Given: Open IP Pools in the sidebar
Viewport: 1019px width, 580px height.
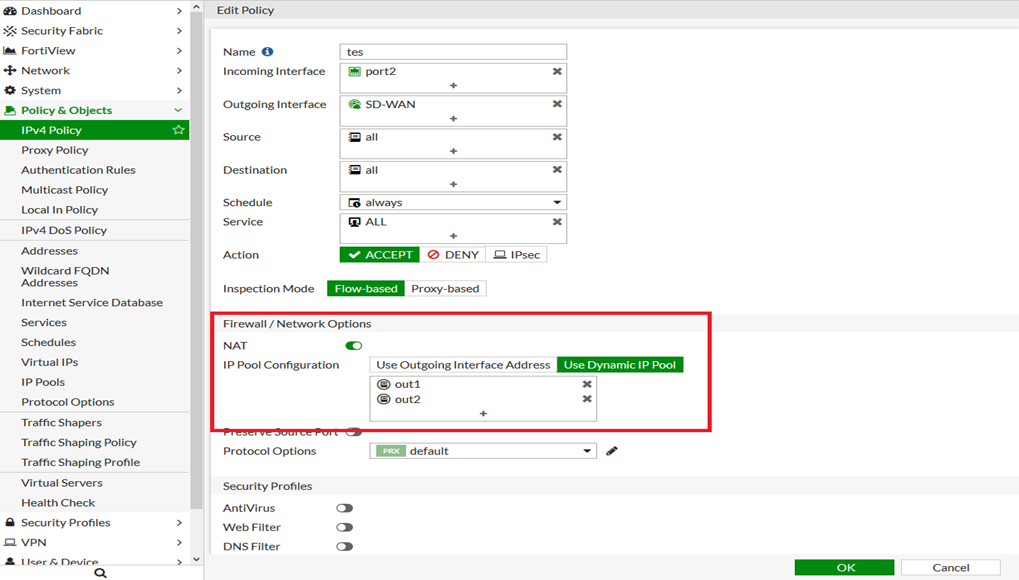Looking at the screenshot, I should (43, 382).
